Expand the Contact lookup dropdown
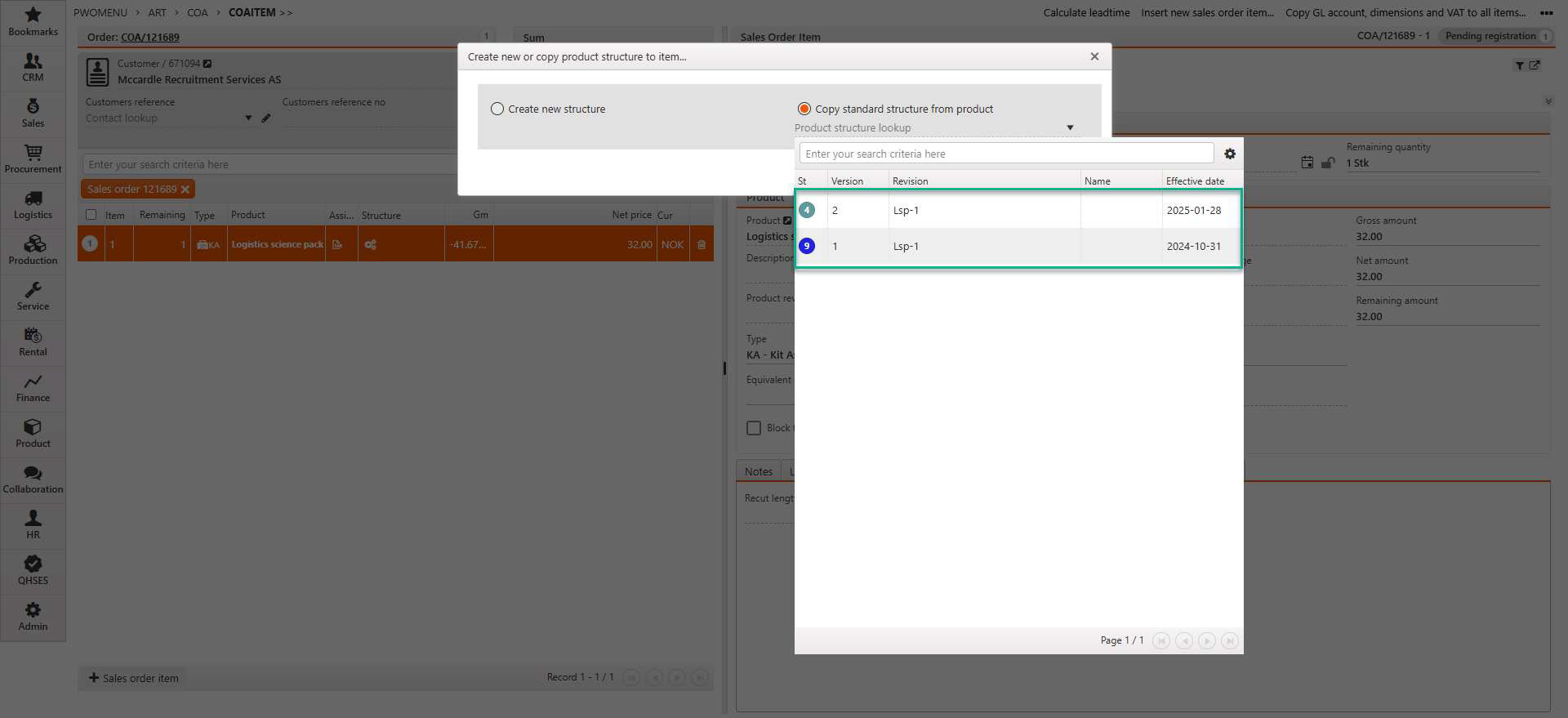 pos(248,118)
